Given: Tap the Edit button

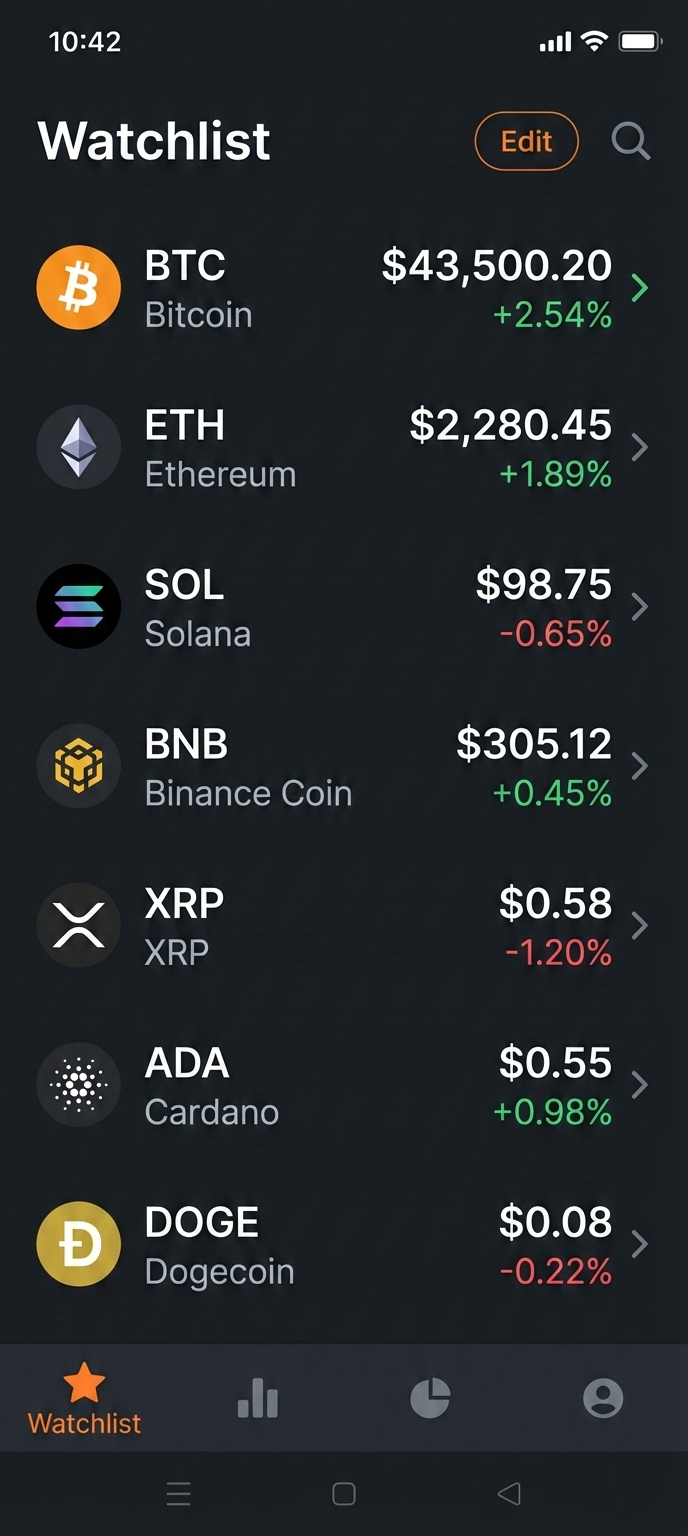Looking at the screenshot, I should (x=526, y=141).
